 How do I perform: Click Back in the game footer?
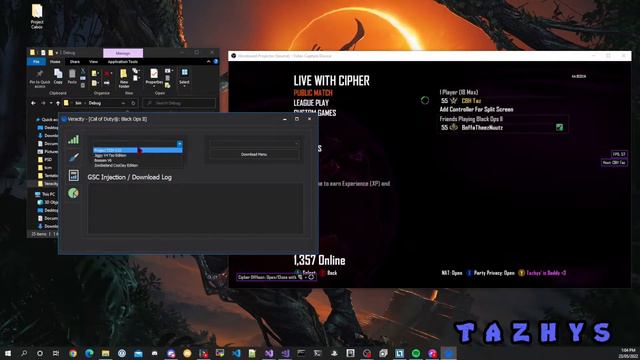329,273
